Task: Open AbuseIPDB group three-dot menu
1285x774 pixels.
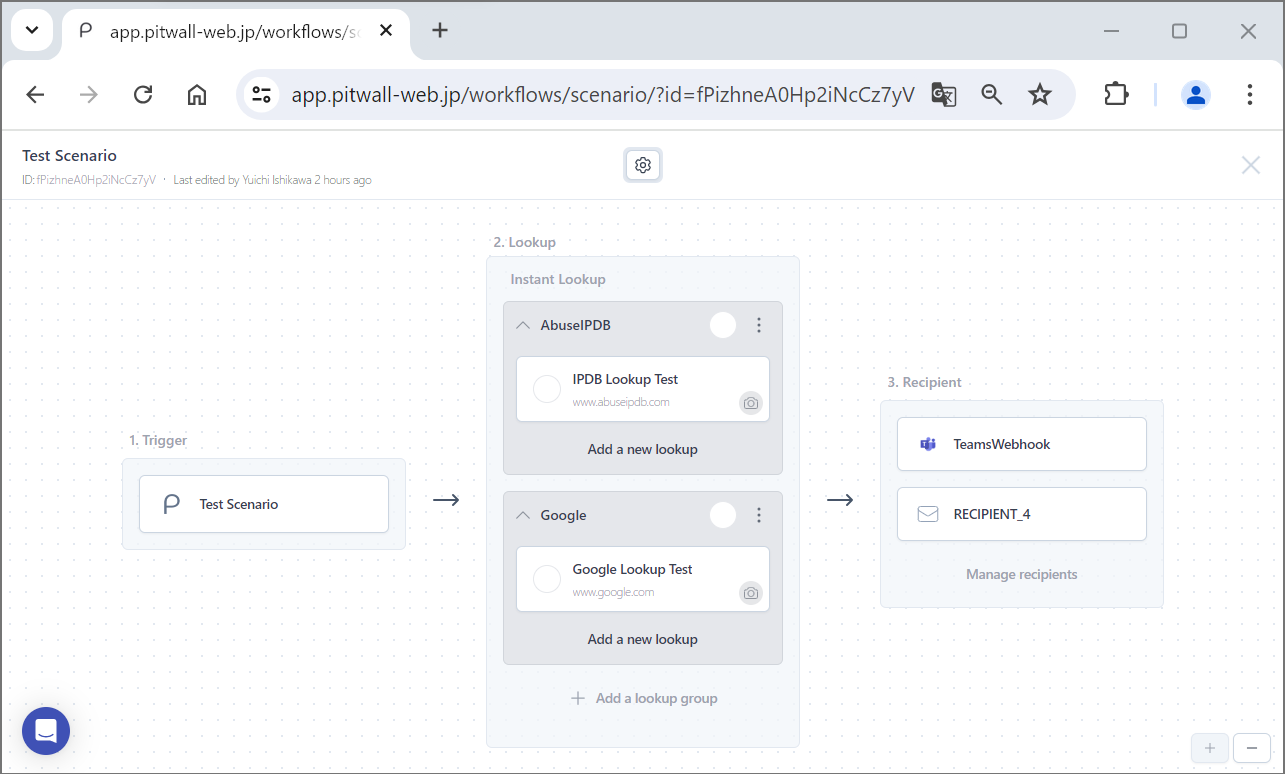Action: 759,325
